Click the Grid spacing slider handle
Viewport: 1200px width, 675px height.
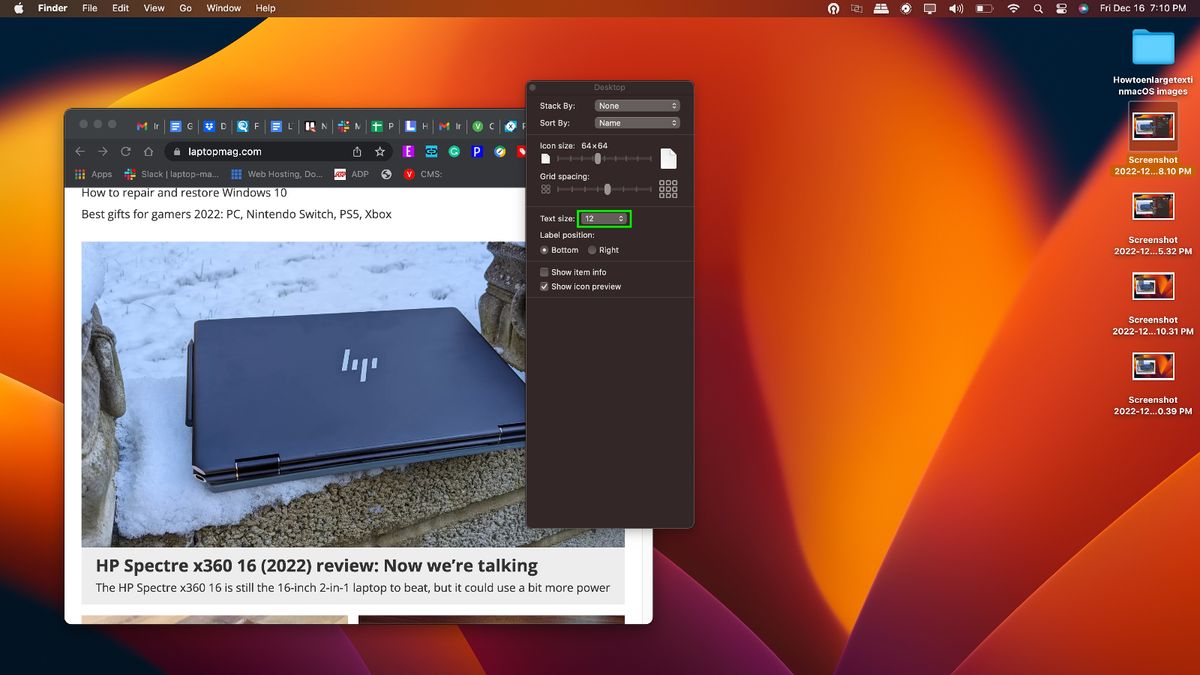pos(607,189)
